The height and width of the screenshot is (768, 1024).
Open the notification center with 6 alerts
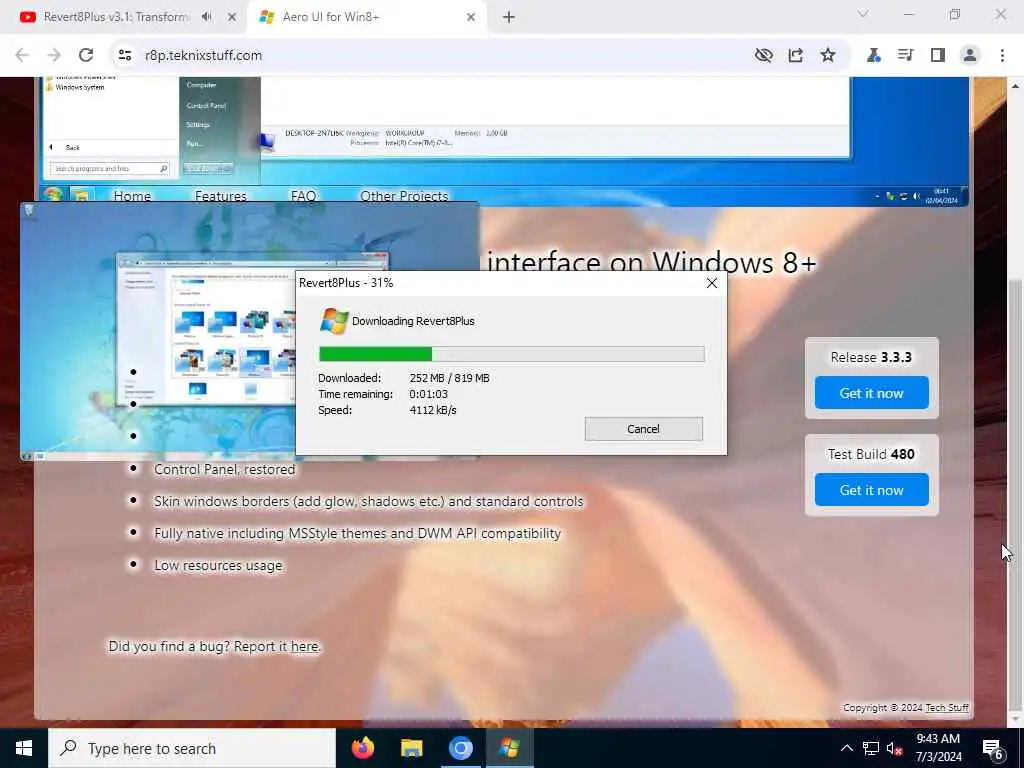coord(993,748)
